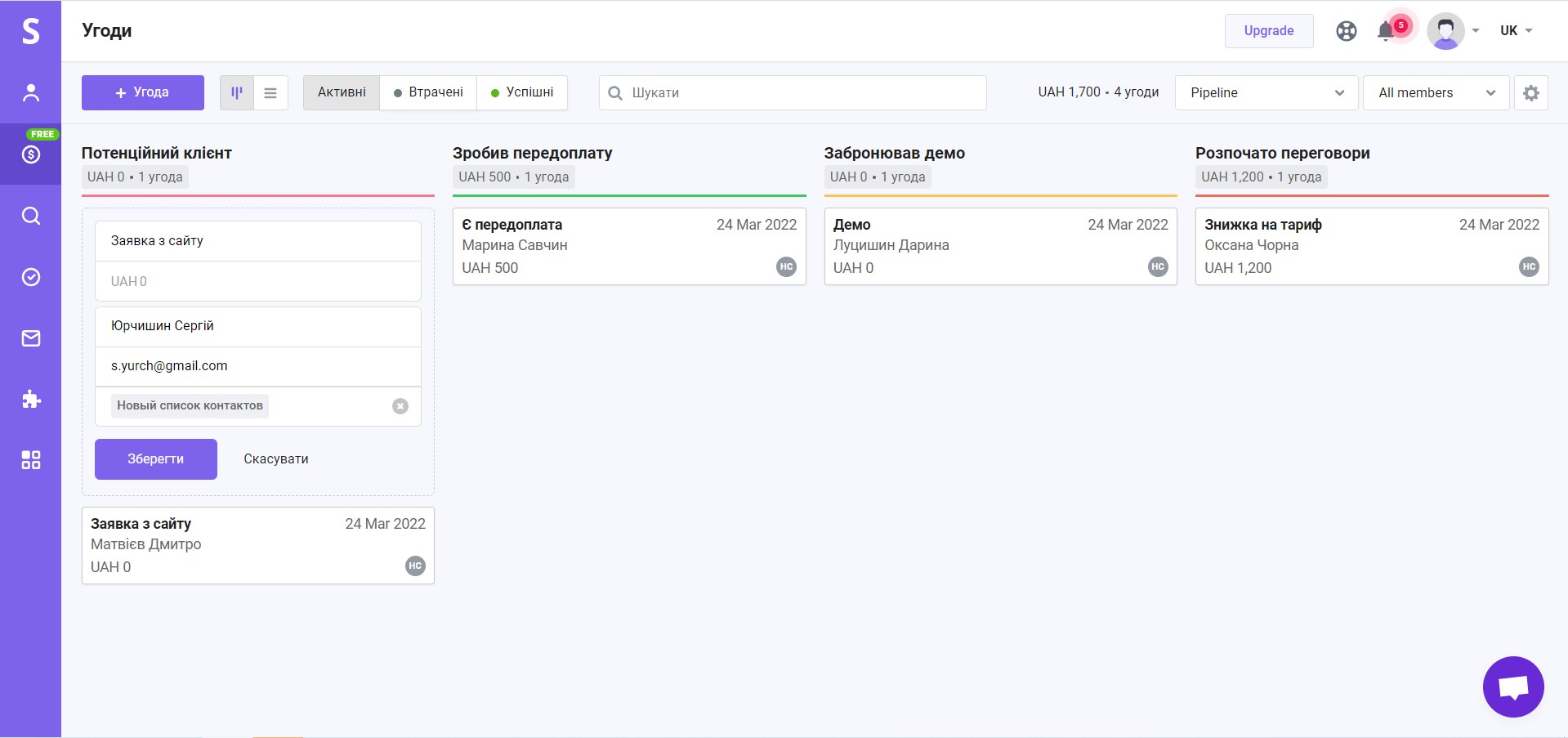Select the Втрачені tab
The image size is (1568, 738).
pyautogui.click(x=428, y=92)
